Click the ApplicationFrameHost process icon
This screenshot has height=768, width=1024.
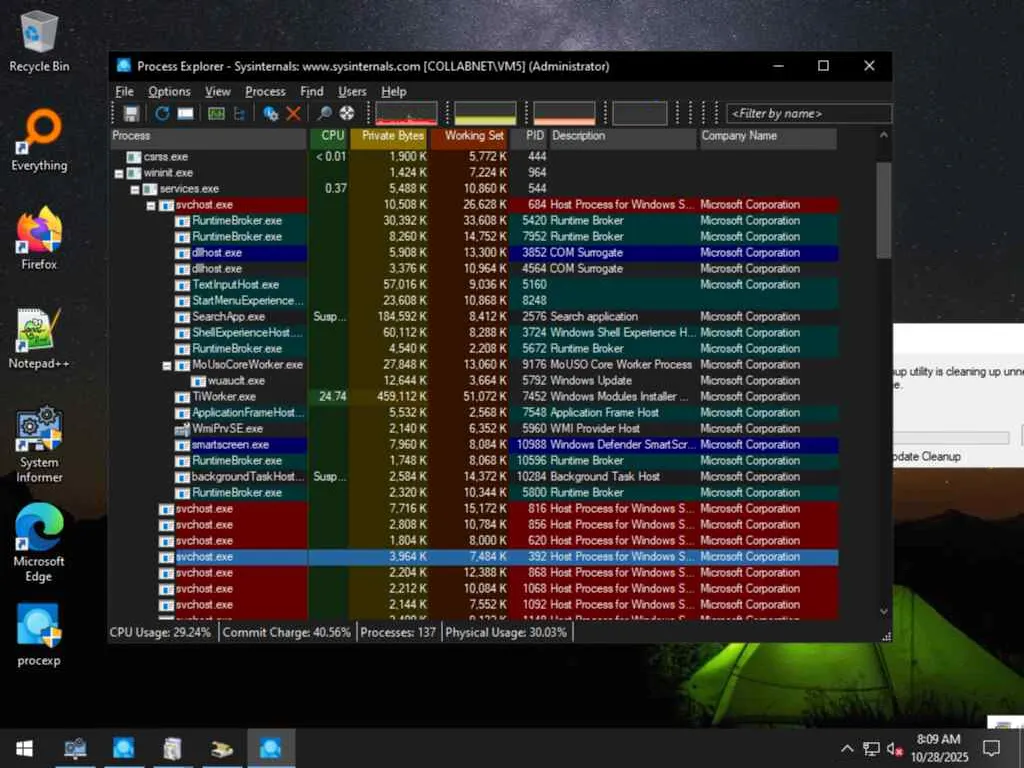pos(182,413)
